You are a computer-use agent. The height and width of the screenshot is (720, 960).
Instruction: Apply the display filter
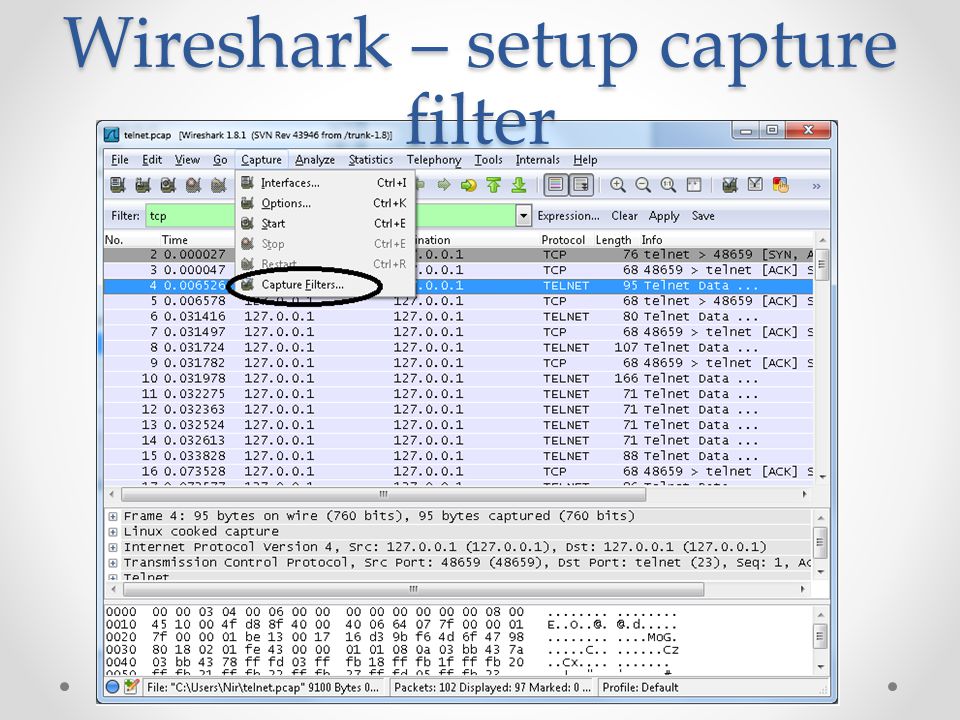point(664,216)
